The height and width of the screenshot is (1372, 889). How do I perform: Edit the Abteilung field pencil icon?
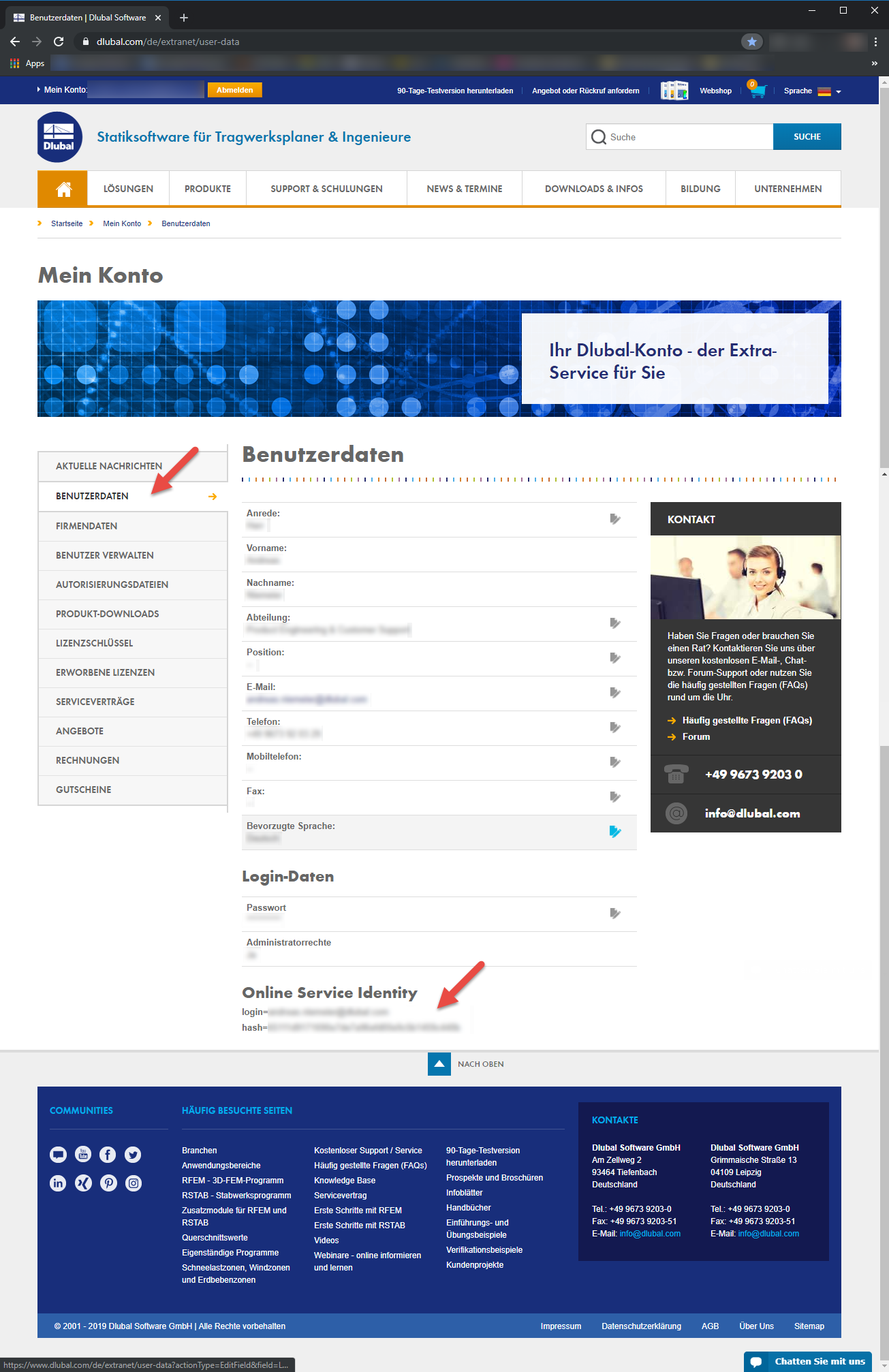[x=615, y=623]
